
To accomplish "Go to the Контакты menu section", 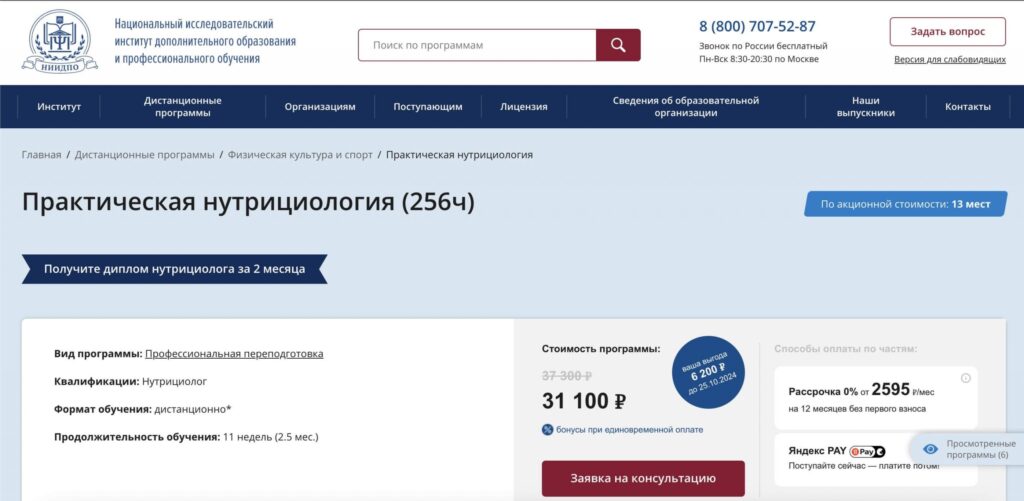I will click(967, 107).
